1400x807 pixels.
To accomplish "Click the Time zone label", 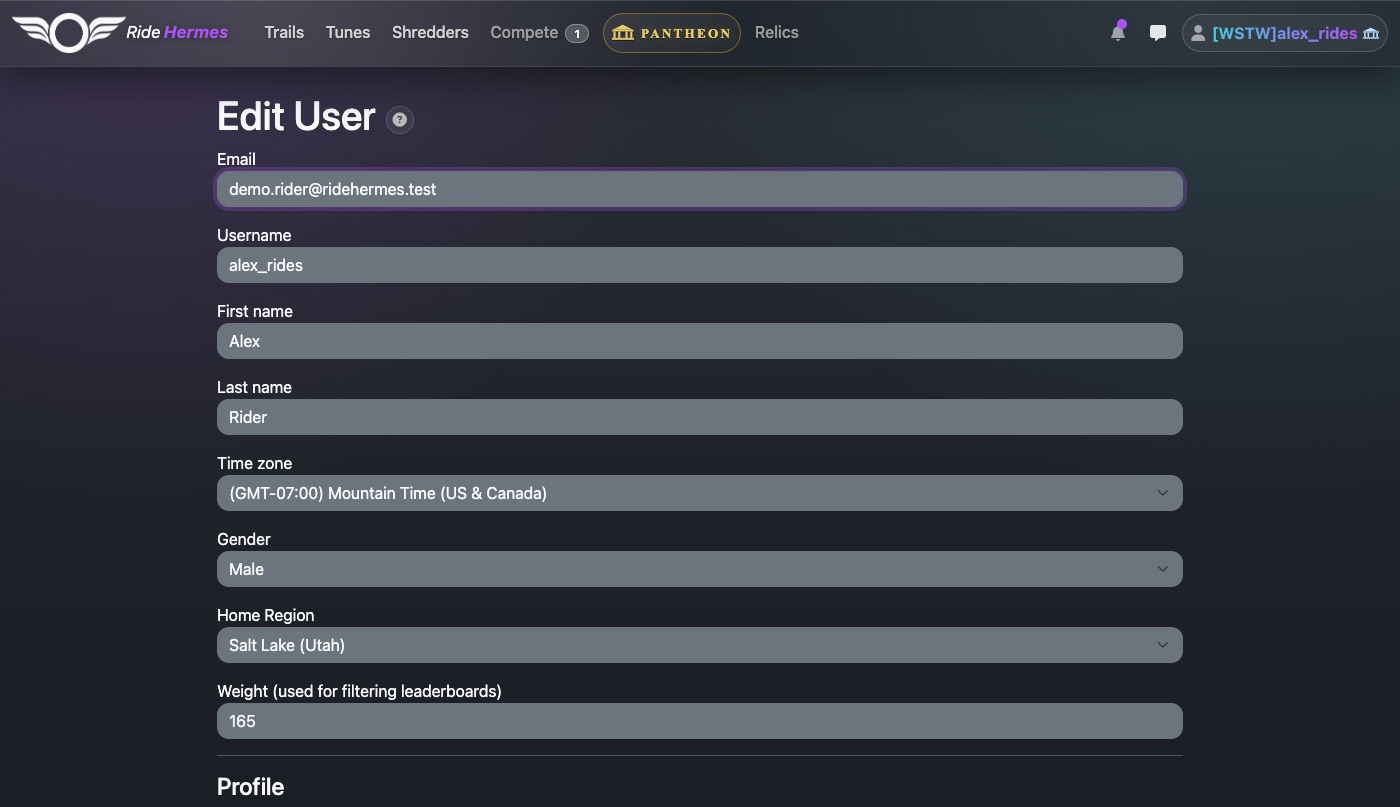I will 255,463.
